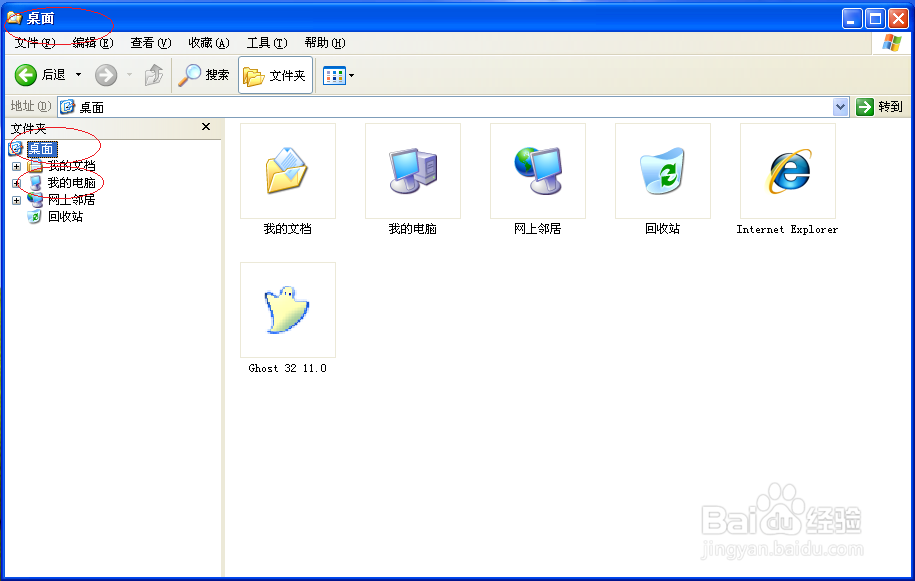The image size is (915, 581).
Task: Click the 回收站 recycle bin thumbnail icon
Action: (x=662, y=171)
